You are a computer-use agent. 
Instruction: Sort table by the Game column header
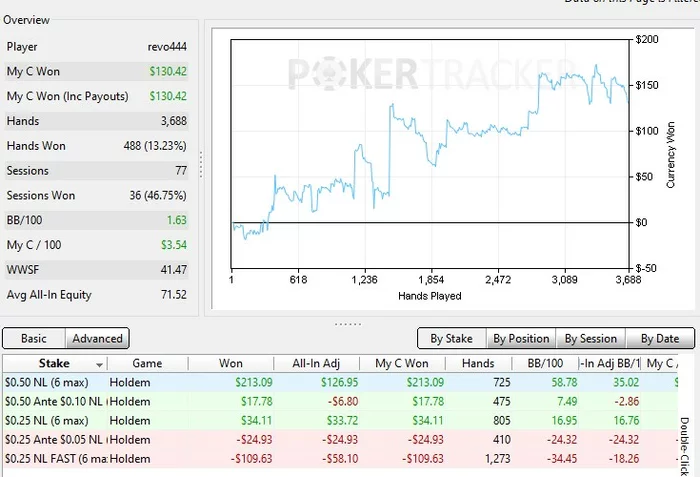[147, 363]
